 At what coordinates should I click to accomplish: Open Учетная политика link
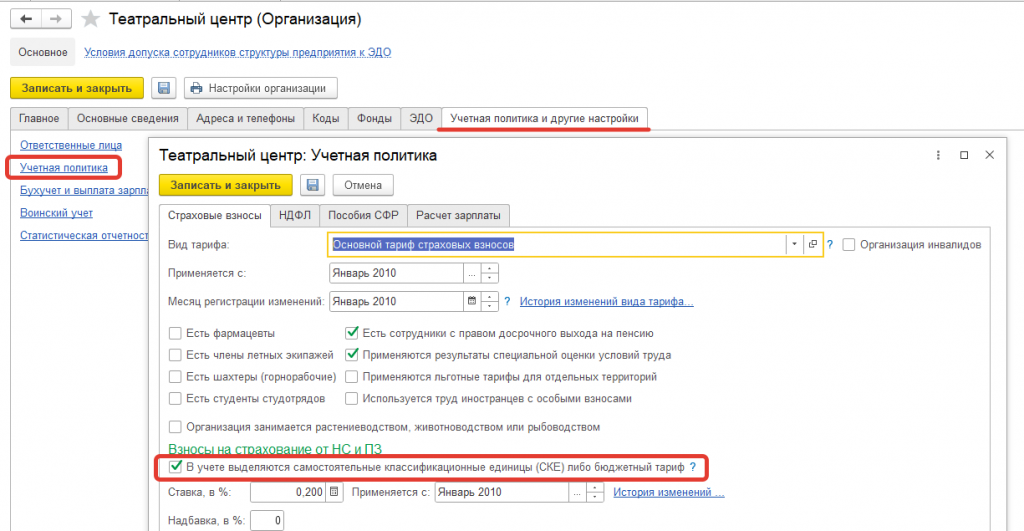(x=64, y=168)
